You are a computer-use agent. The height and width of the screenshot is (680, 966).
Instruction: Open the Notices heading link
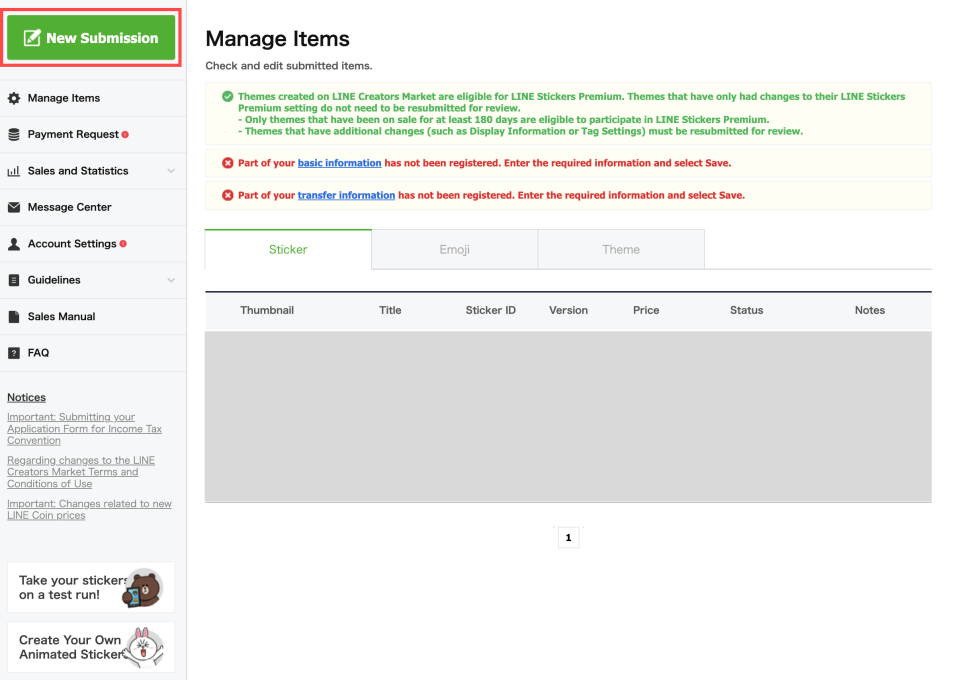pos(26,397)
